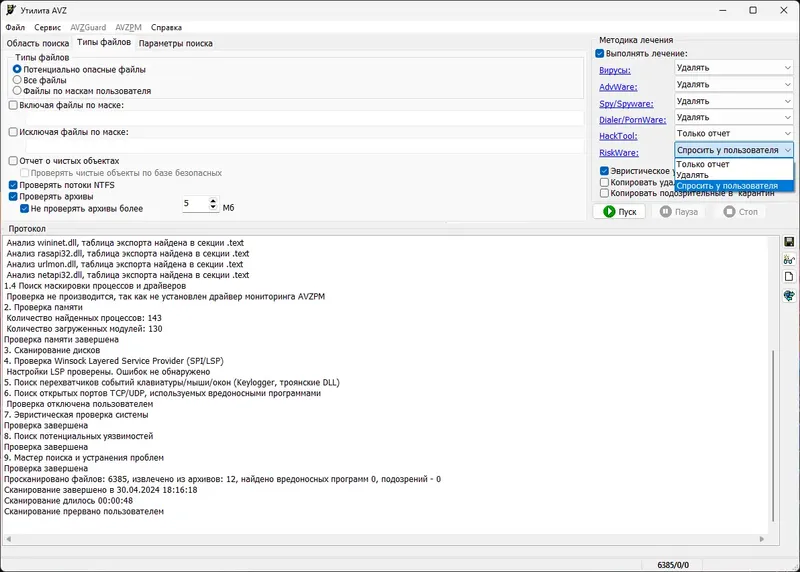Tick 'Отчет о чистых объектах' checkbox
Image resolution: width=800 pixels, height=572 pixels.
[x=13, y=161]
